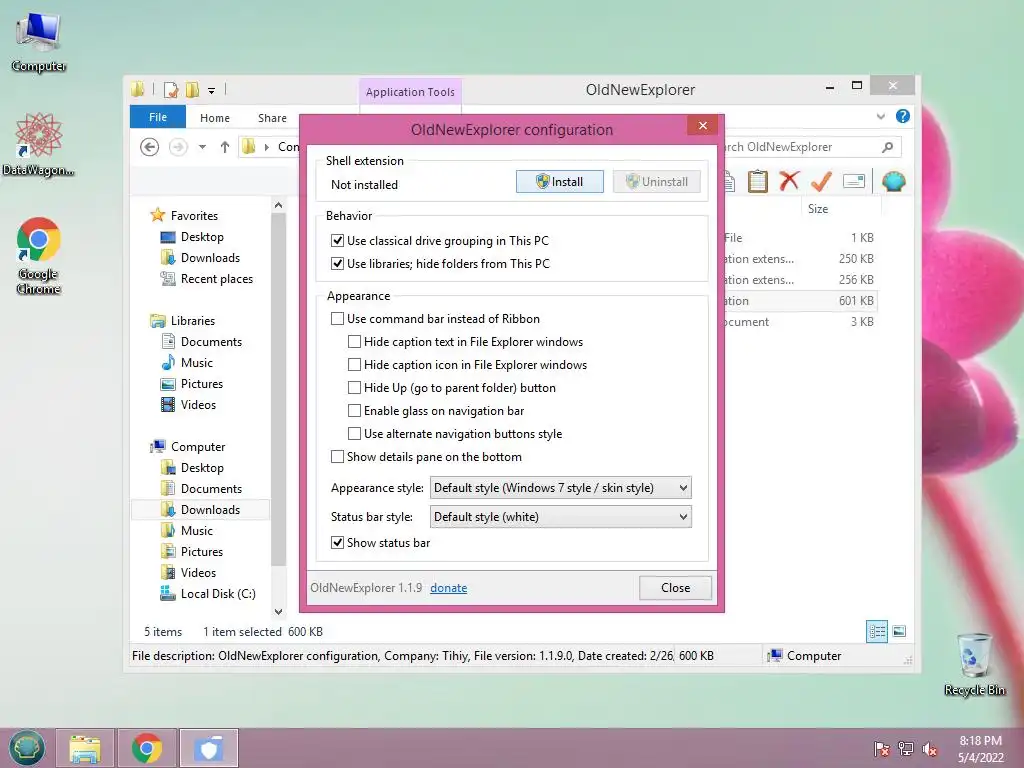Screen dimensions: 1024x768
Task: Click the Rename toolbar icon
Action: (x=854, y=181)
